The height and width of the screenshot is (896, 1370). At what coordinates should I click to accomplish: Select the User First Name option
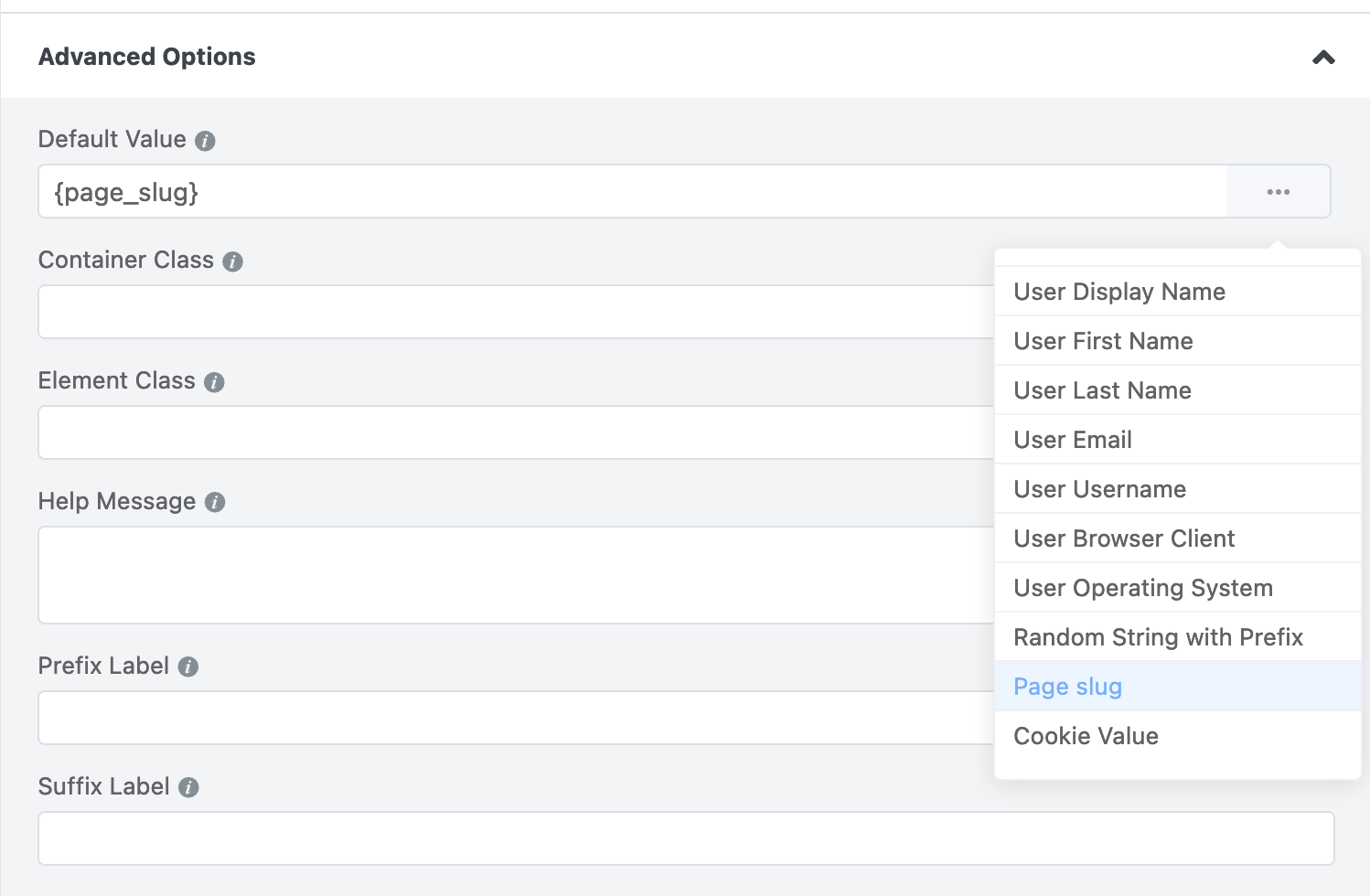(x=1103, y=341)
